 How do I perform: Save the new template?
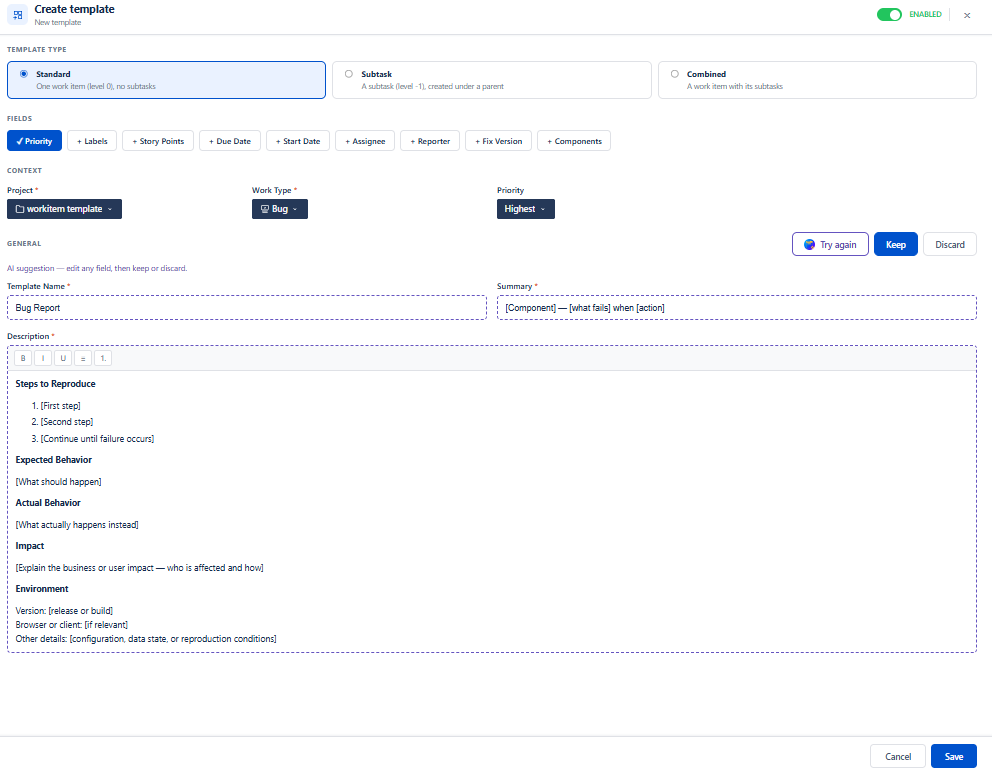click(953, 757)
